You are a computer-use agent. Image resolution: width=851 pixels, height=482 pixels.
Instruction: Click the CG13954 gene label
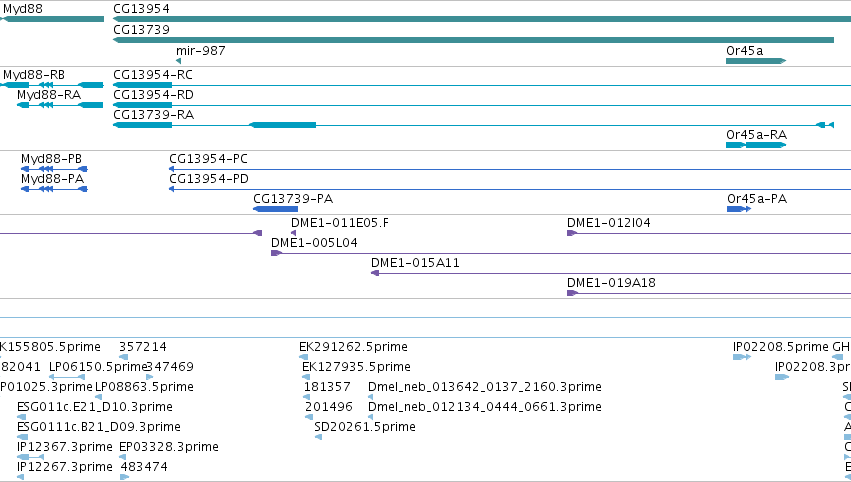pos(141,9)
